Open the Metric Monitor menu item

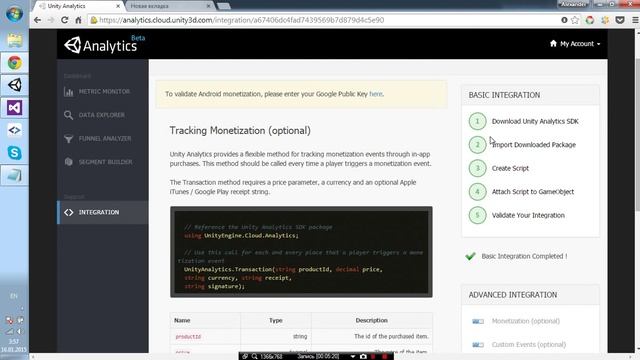coord(103,92)
